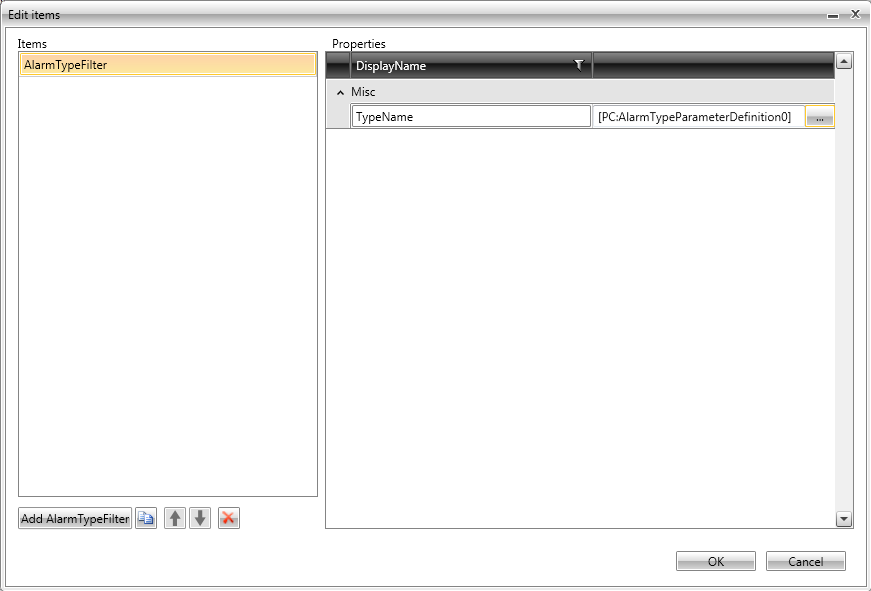Click the properties vertical scrollbar track

point(843,300)
